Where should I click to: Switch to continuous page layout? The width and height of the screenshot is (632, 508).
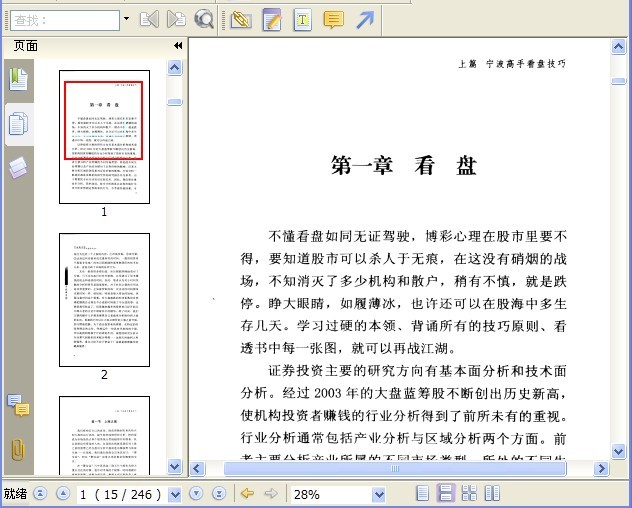point(445,493)
